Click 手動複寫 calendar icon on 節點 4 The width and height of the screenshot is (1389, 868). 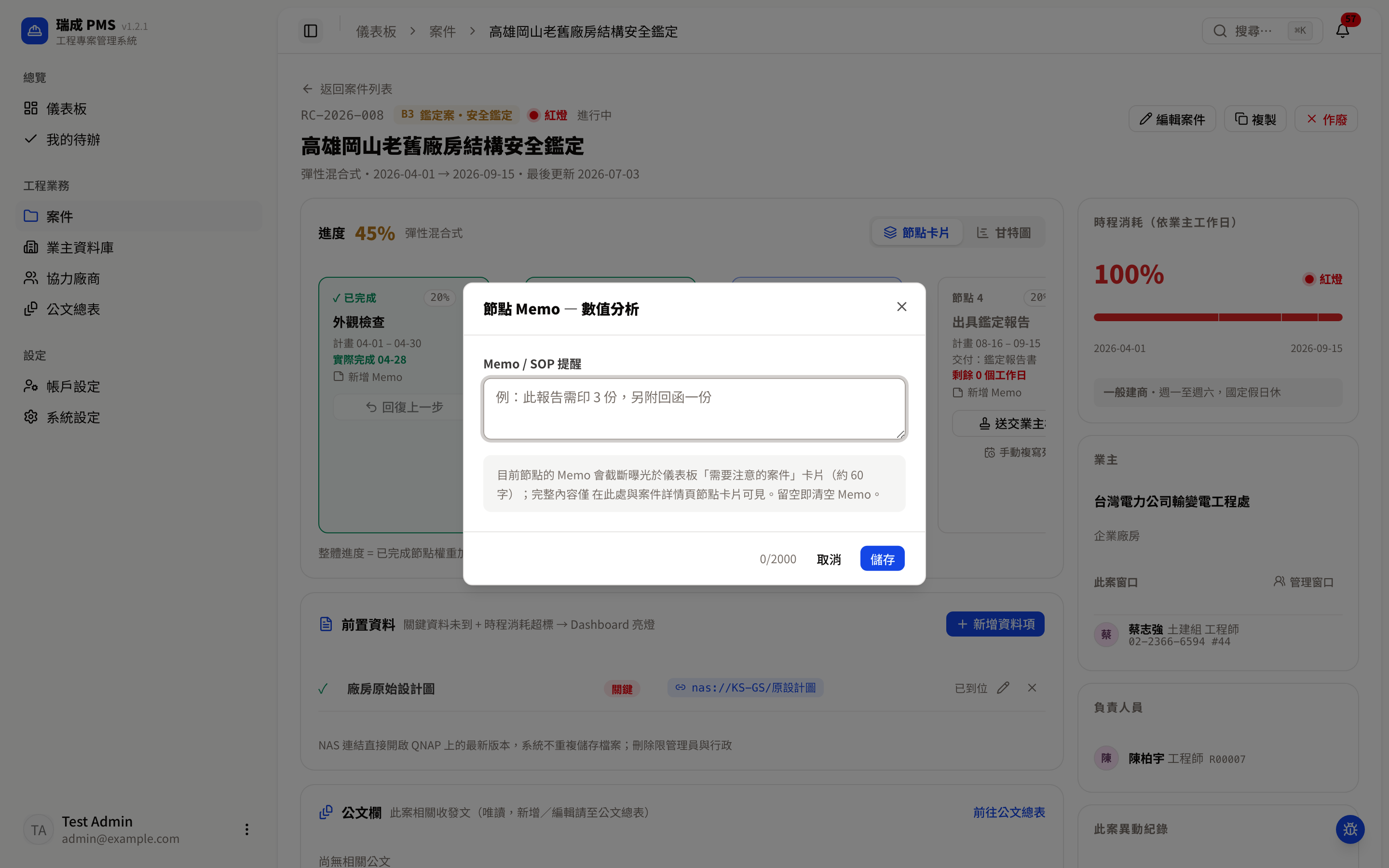click(990, 452)
